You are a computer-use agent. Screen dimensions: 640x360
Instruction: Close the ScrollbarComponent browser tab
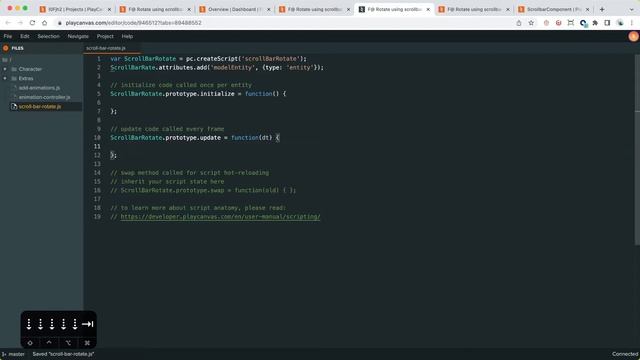(x=587, y=9)
